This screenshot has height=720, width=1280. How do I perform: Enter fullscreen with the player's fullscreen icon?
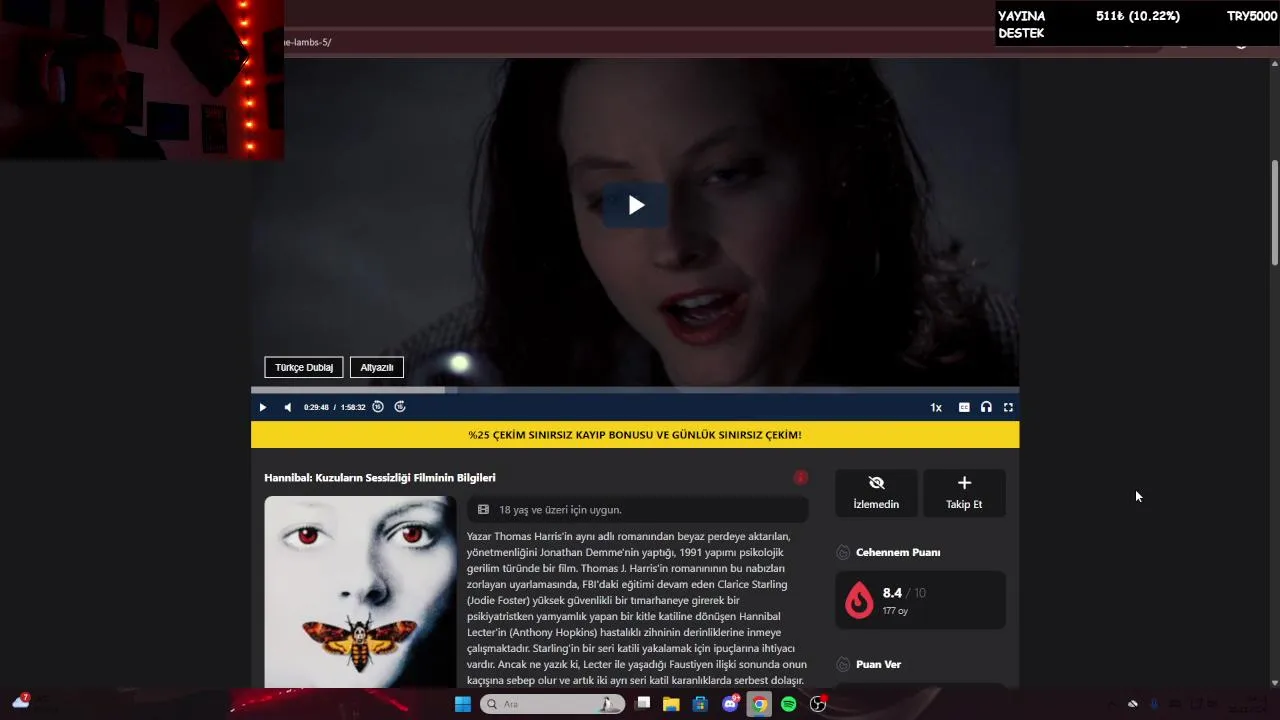[x=1008, y=407]
